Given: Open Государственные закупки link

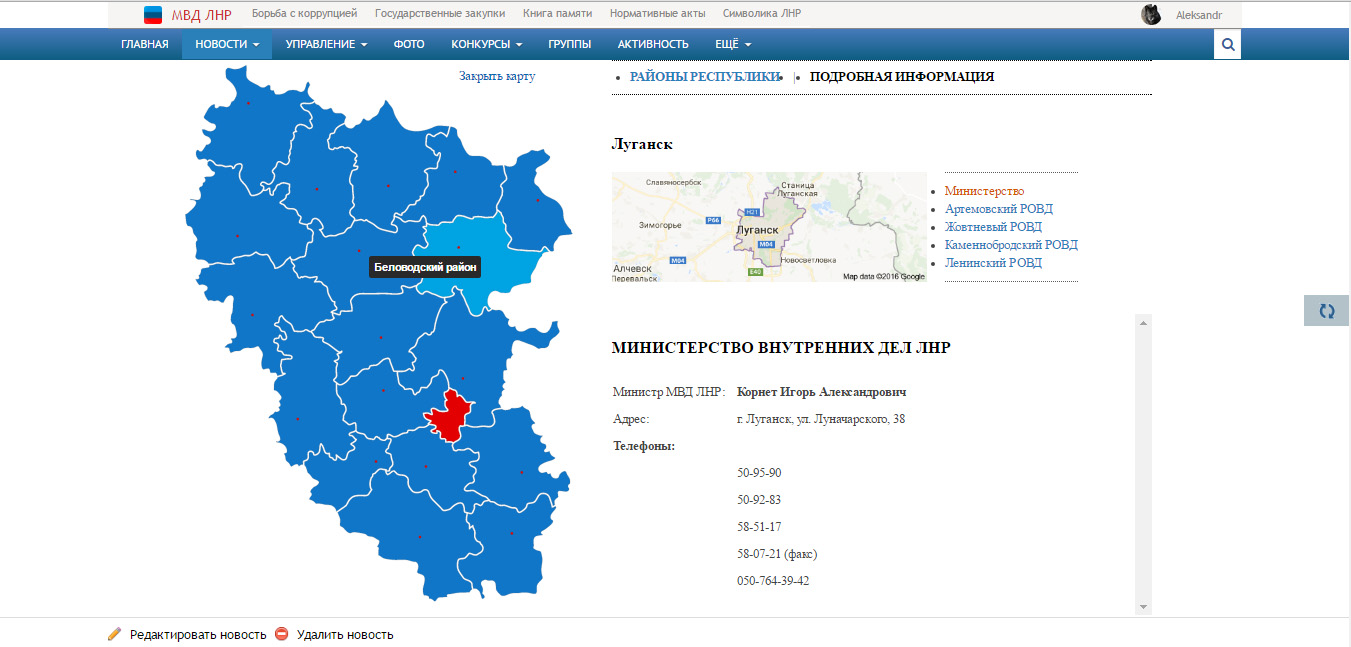Looking at the screenshot, I should 440,14.
